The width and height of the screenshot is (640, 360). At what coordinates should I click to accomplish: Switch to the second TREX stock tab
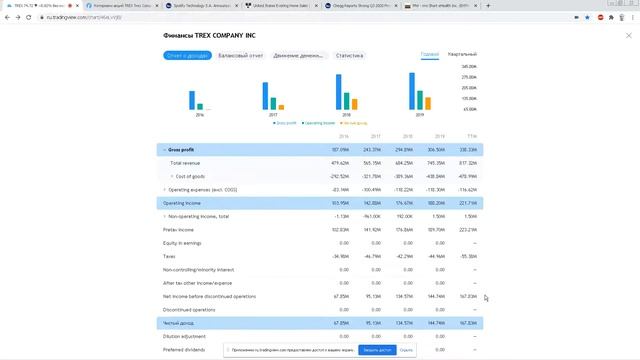coord(122,6)
